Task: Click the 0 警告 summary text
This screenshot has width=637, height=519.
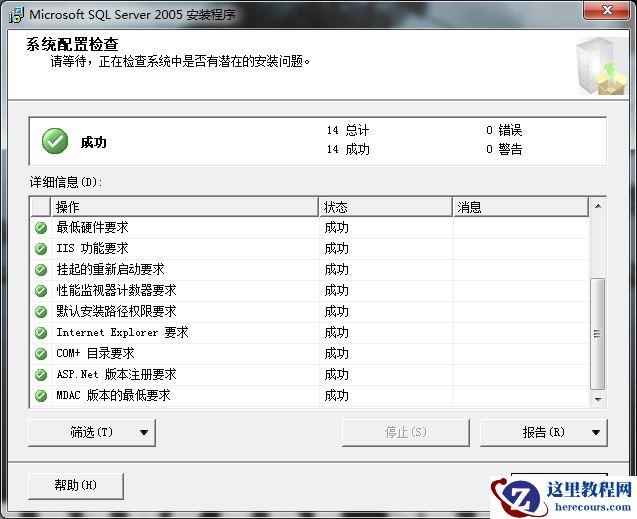Action: click(504, 149)
